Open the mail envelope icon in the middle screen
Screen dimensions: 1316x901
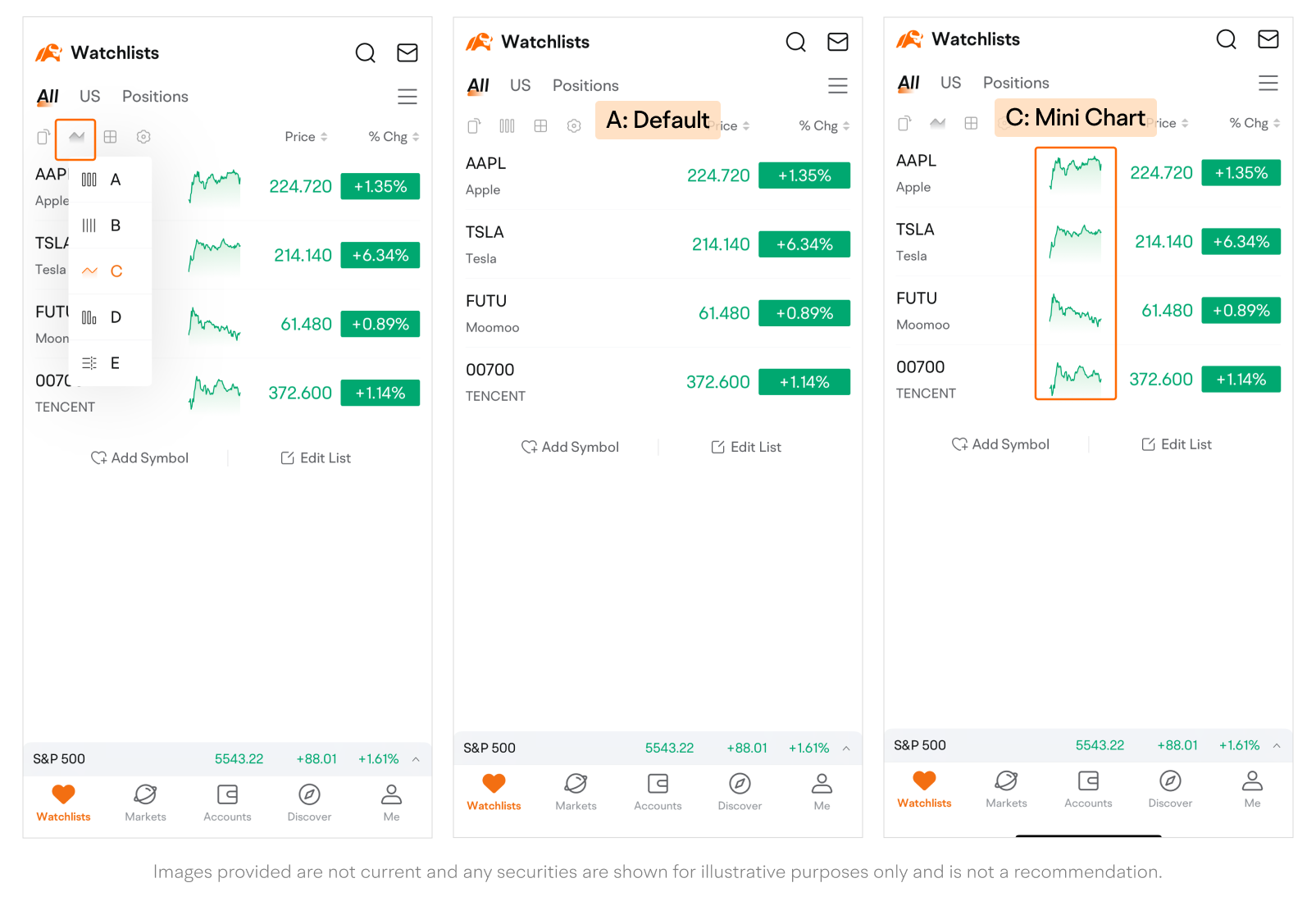click(837, 42)
